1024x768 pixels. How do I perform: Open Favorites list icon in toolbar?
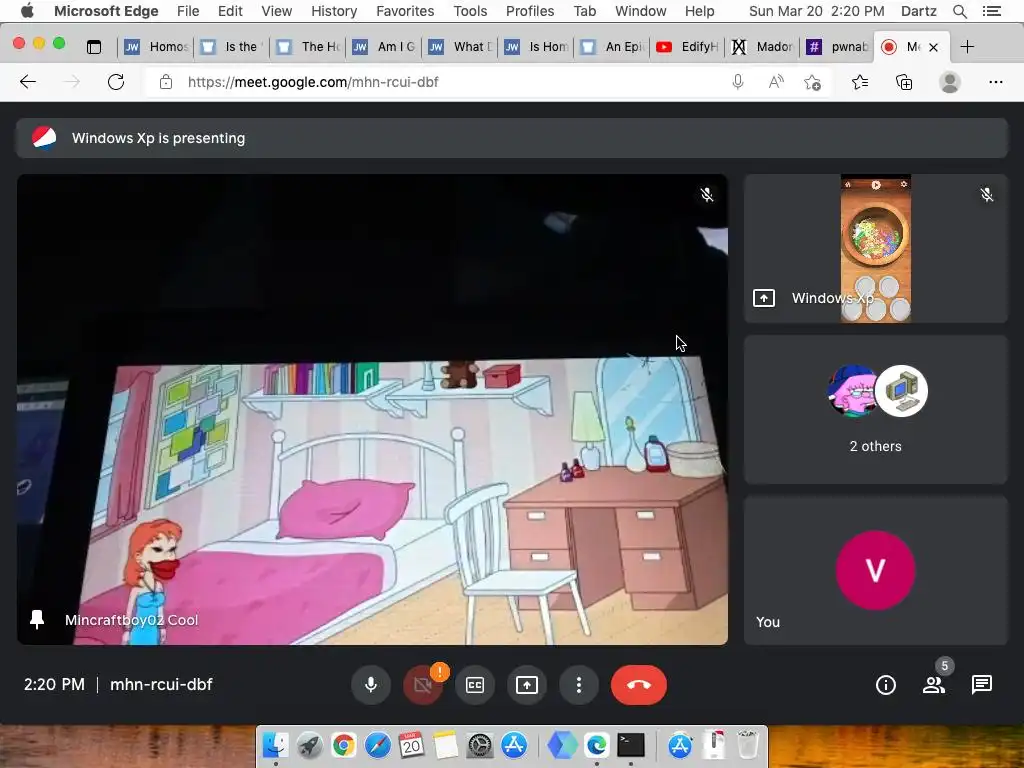click(860, 82)
